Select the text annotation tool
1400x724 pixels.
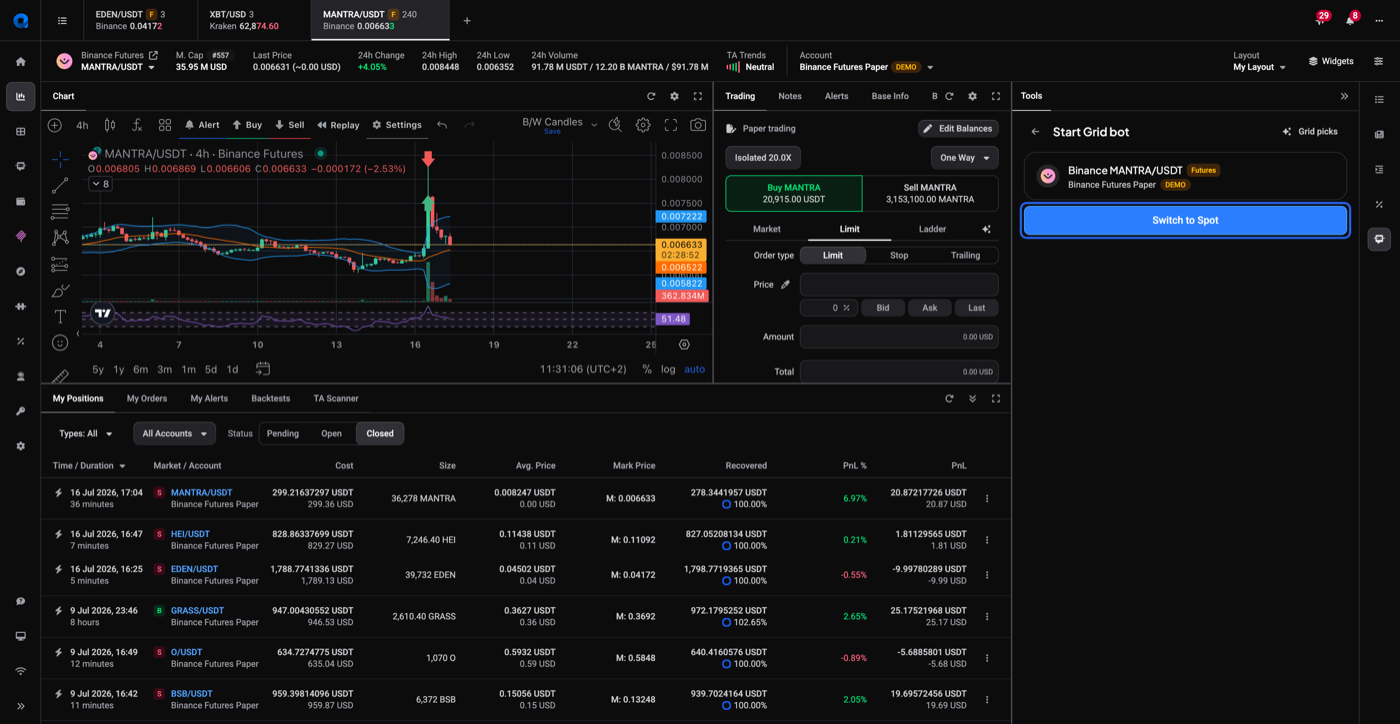pyautogui.click(x=60, y=316)
